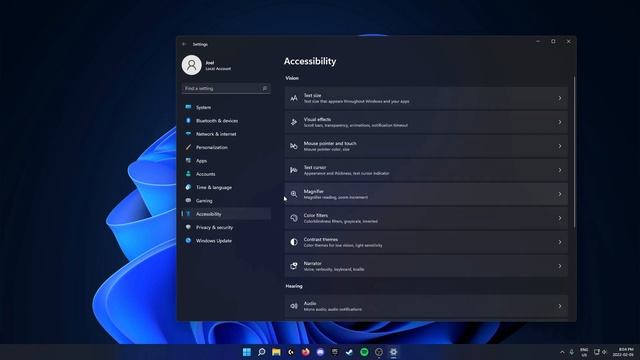
Task: Click the Color filters row icon
Action: [294, 218]
